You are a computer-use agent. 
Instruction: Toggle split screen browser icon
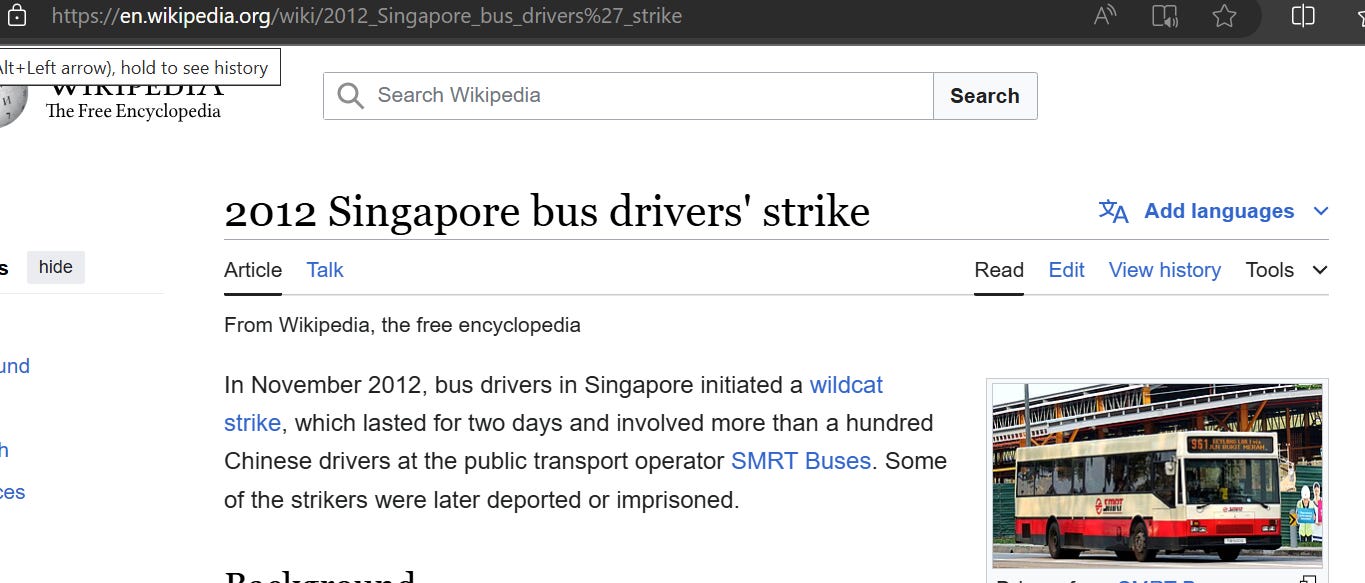[1303, 16]
